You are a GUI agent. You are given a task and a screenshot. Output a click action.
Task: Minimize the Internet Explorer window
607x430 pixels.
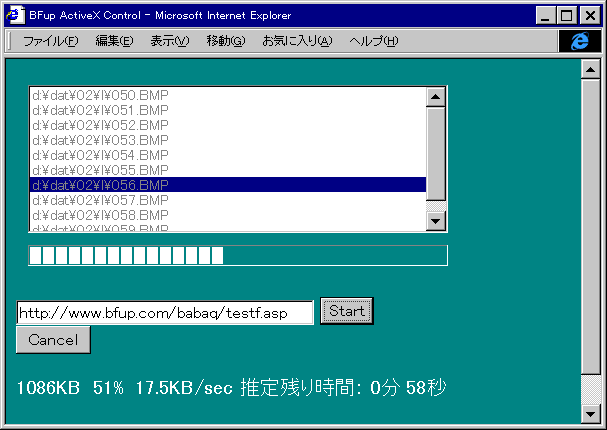(545, 16)
